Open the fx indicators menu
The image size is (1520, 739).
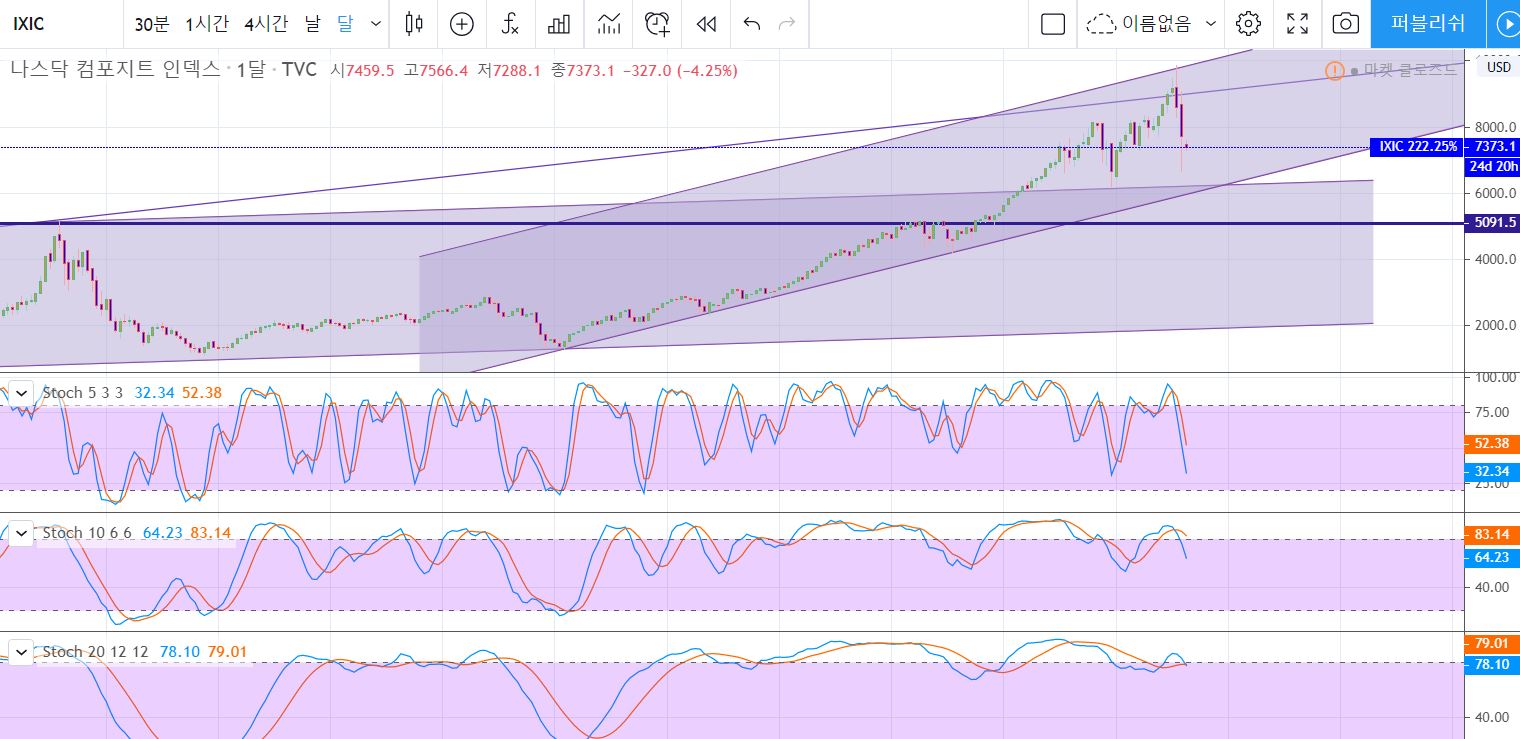[510, 24]
